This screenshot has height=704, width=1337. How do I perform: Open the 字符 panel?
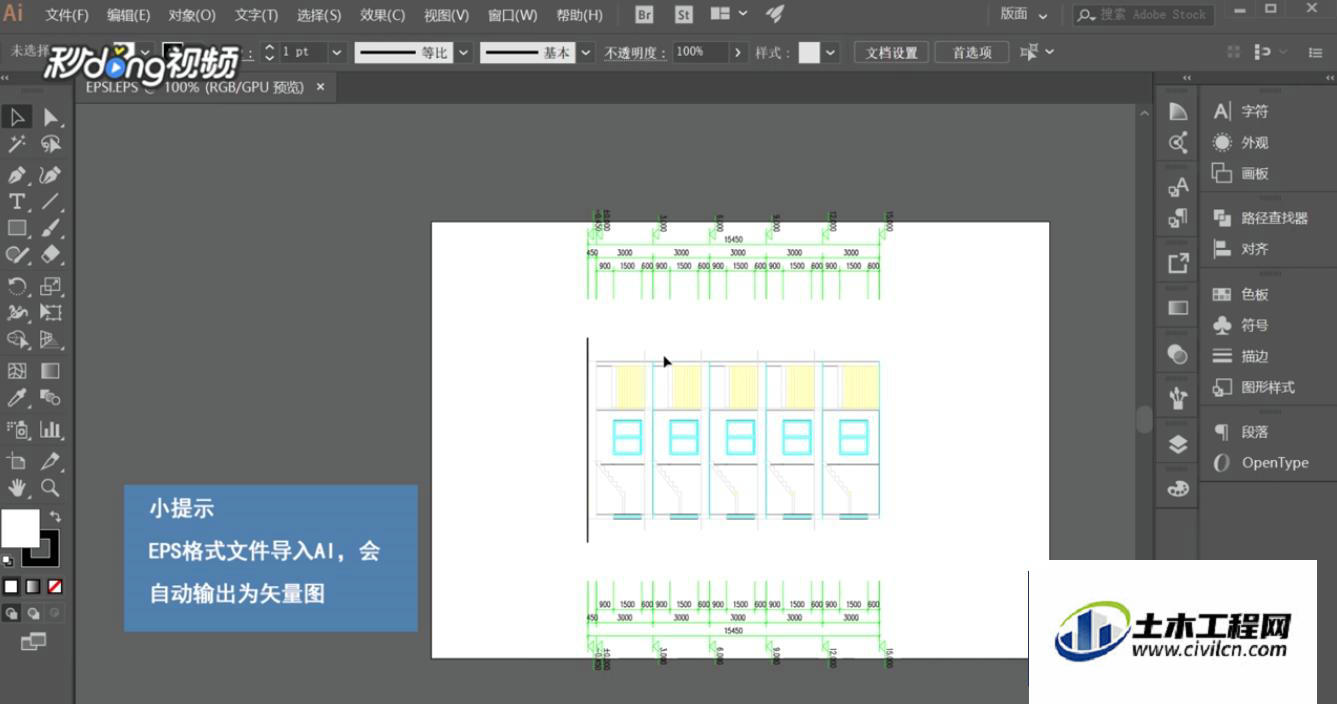1240,112
